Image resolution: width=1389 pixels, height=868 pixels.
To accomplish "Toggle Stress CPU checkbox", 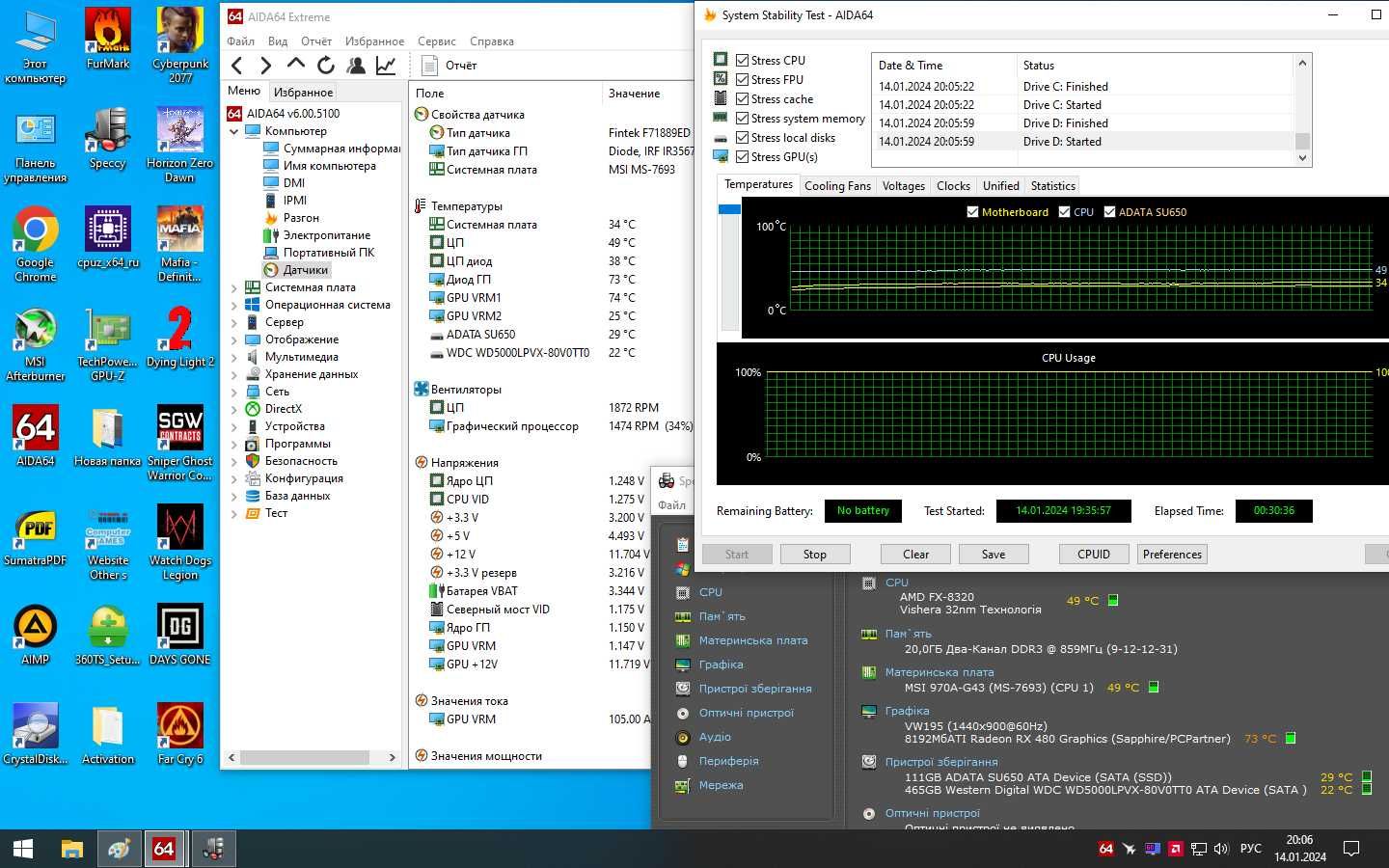I will point(742,60).
